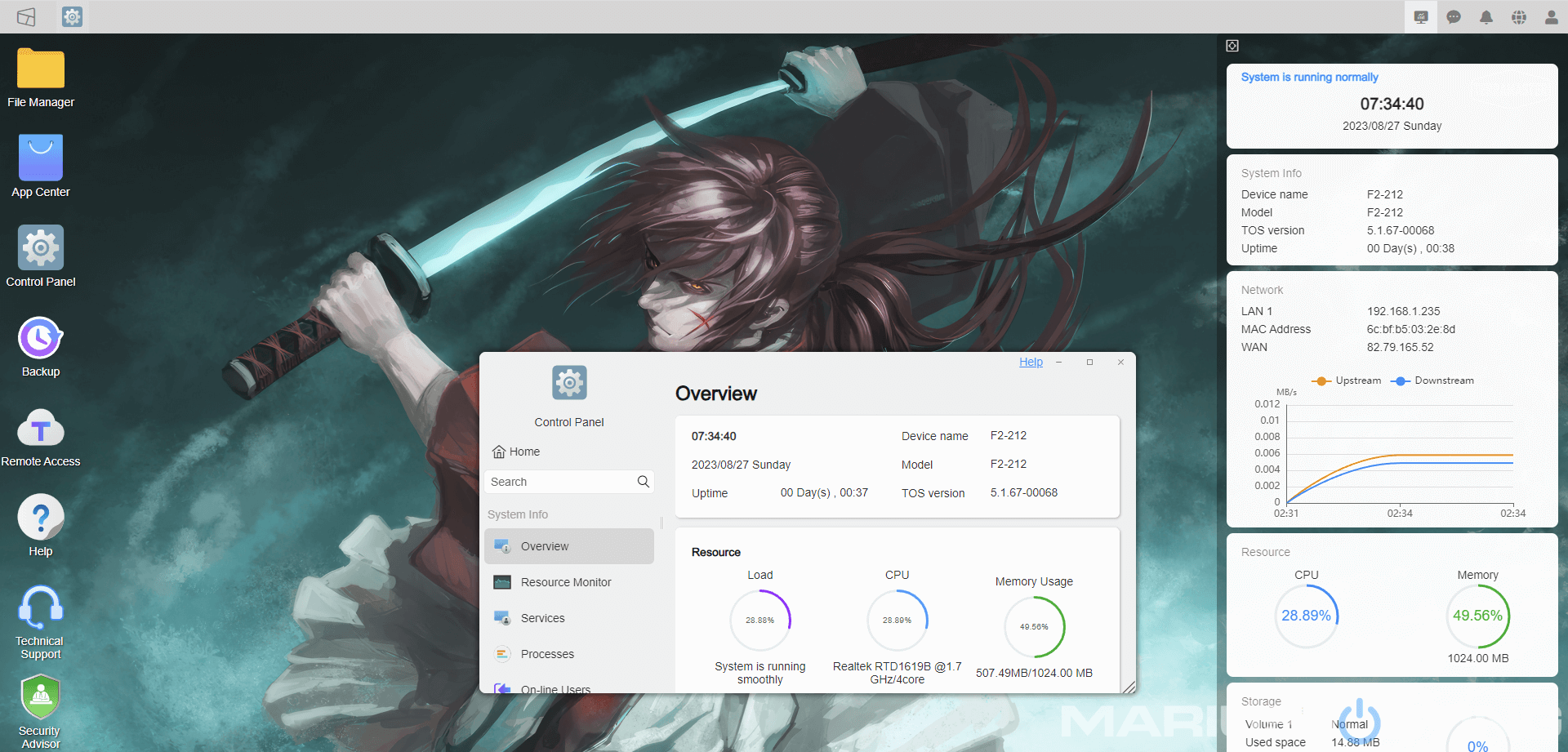Click 2023/08/27 Sunday in Overview panel
The width and height of the screenshot is (1568, 752).
741,465
